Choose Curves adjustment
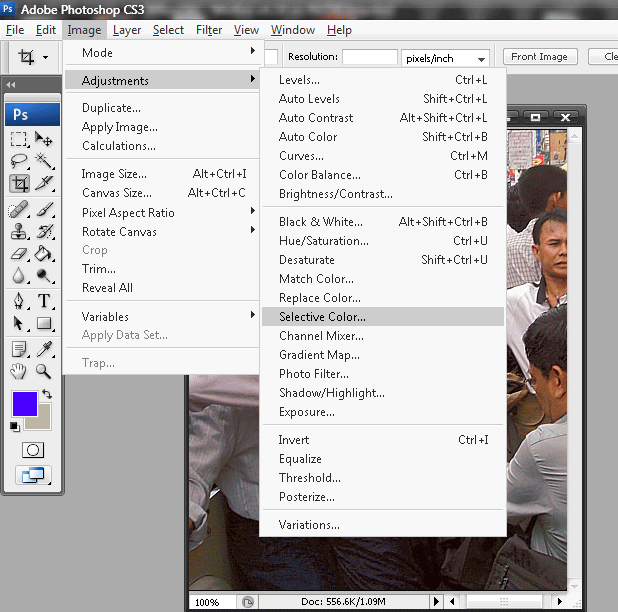This screenshot has width=618, height=612. (x=383, y=156)
